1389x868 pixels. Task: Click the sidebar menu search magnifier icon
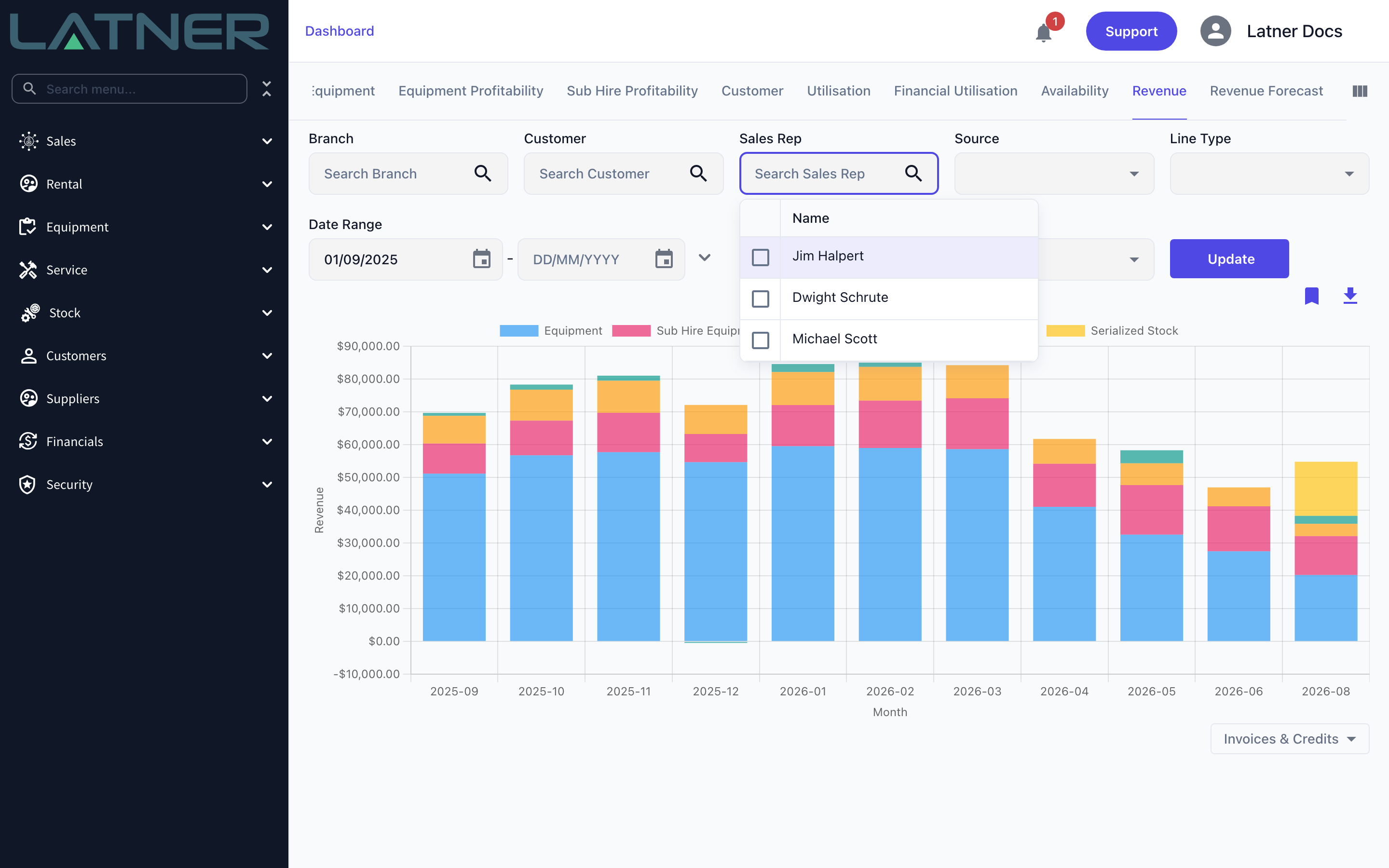tap(29, 88)
